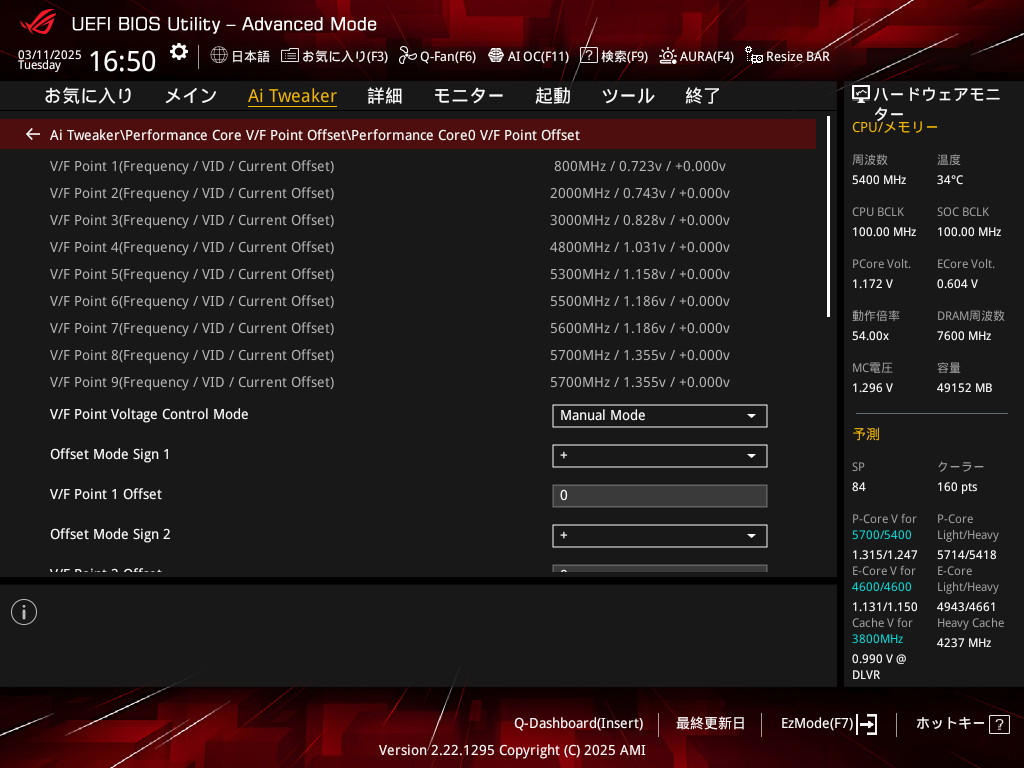The width and height of the screenshot is (1024, 768).
Task: Open the ツール tab
Action: [x=628, y=96]
